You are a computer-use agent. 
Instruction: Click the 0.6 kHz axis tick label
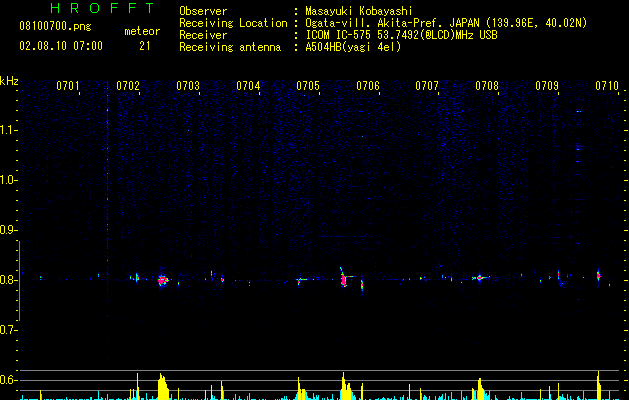(7, 380)
